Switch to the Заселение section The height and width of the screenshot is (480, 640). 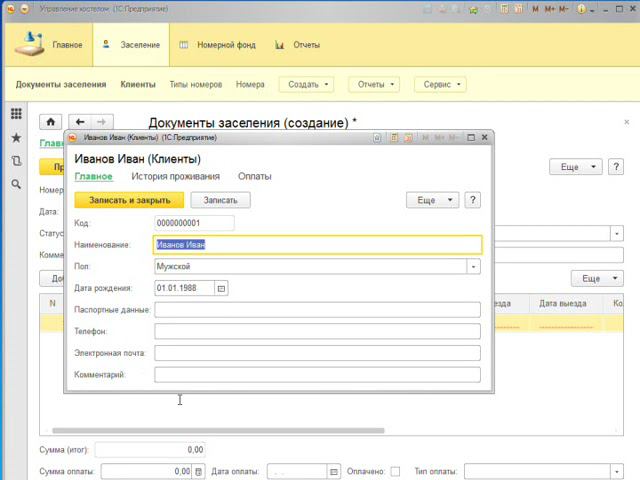[x=131, y=44]
